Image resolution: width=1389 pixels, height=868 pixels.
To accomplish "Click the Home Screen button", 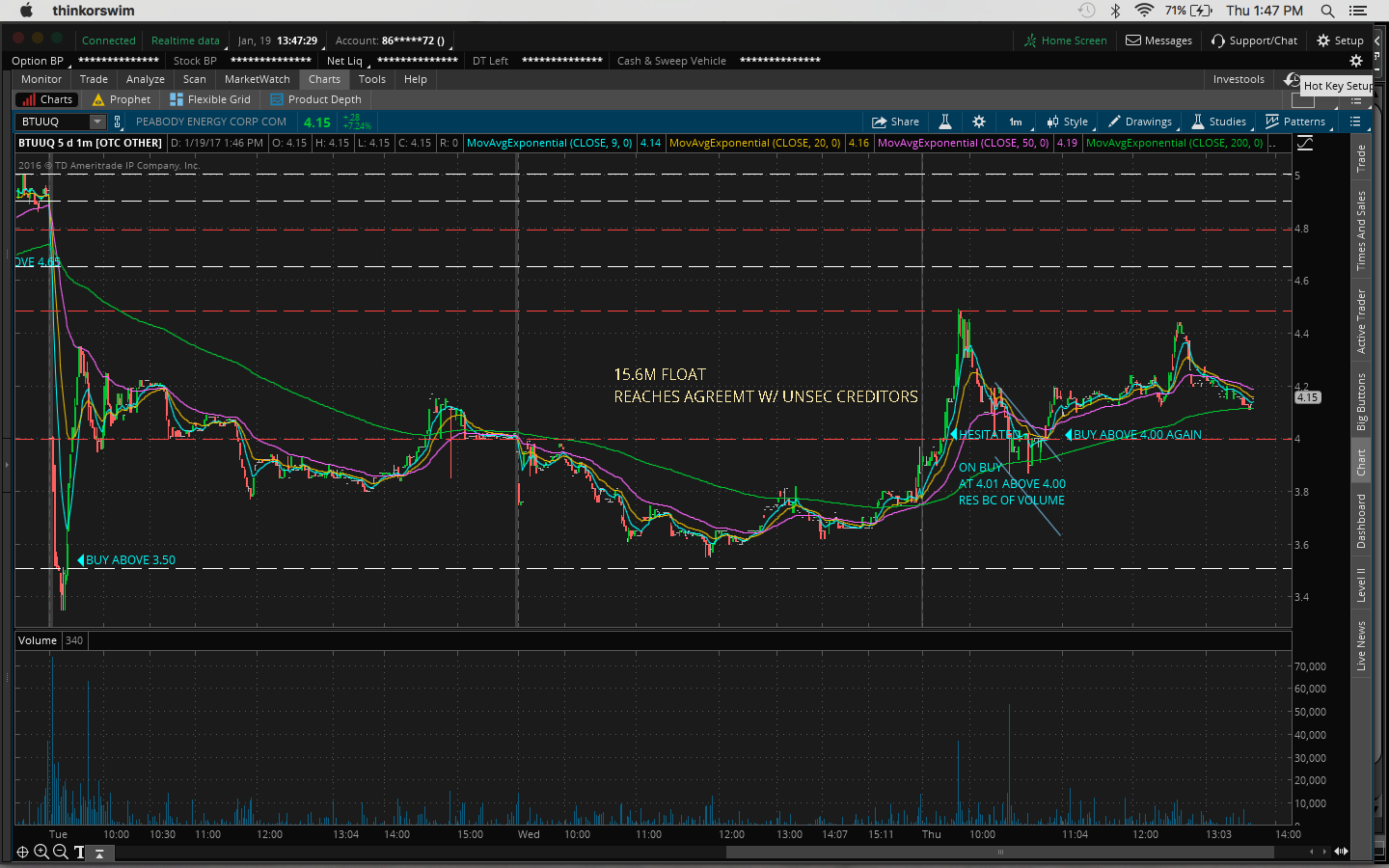I will [x=1065, y=41].
